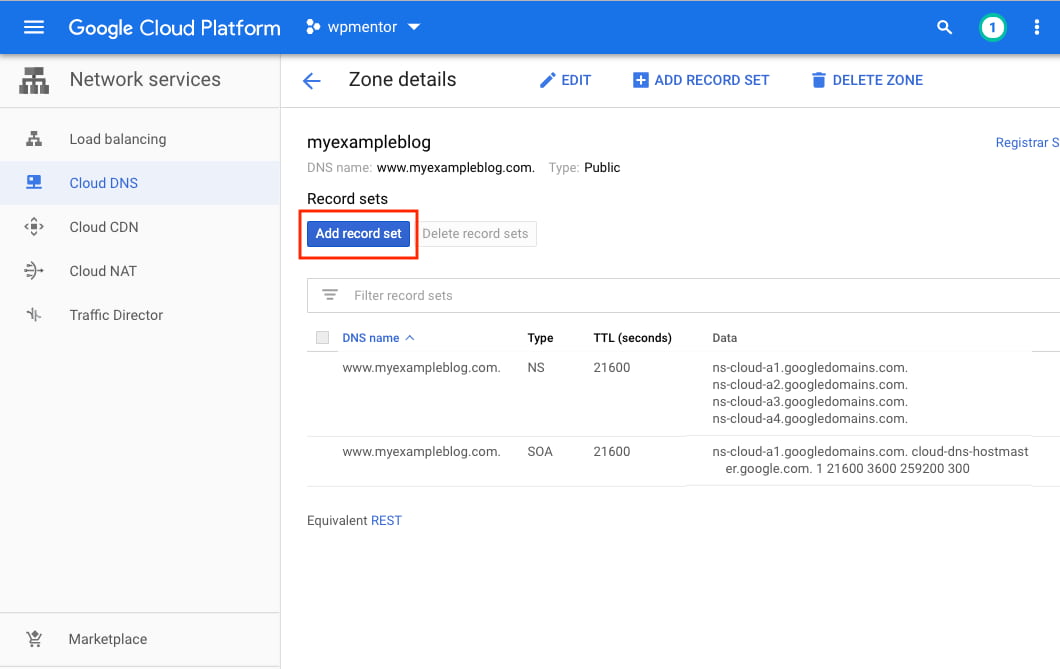Click ns-cloud-a1.googledomains.com. in NS row

point(810,368)
